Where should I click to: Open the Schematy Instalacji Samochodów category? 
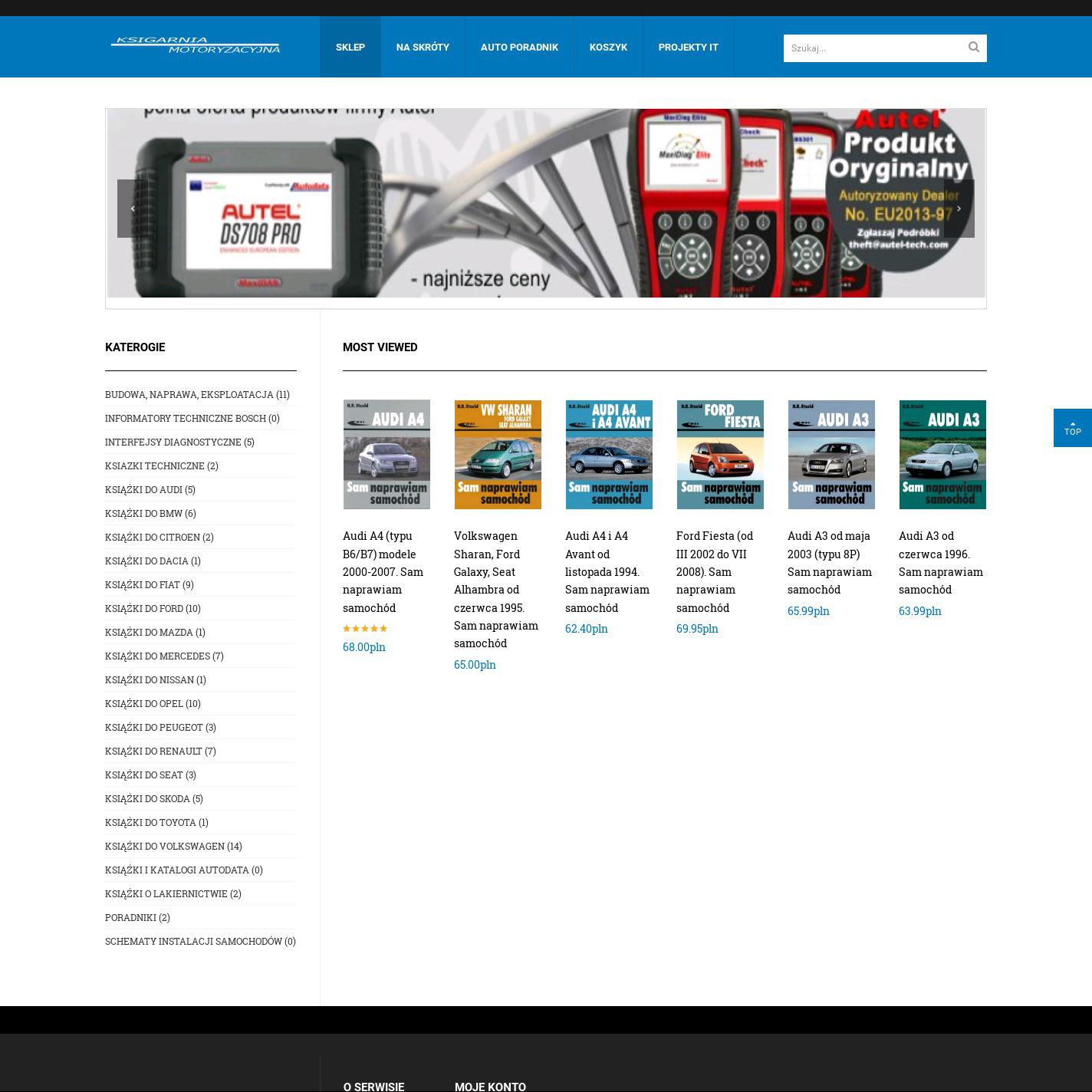tap(199, 942)
